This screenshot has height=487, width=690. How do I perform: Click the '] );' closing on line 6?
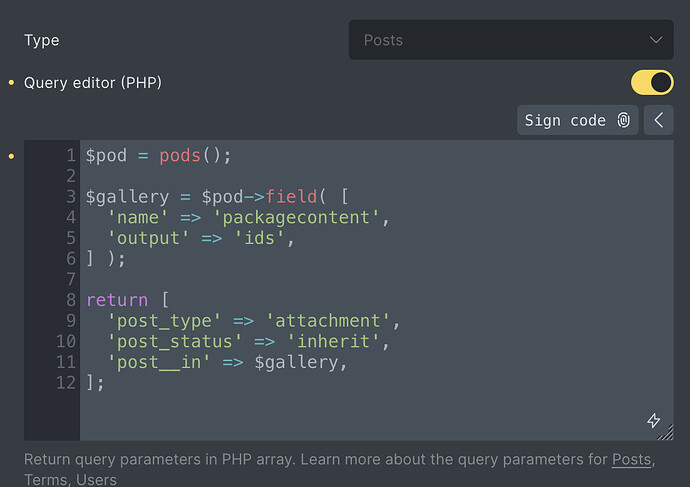(106, 259)
